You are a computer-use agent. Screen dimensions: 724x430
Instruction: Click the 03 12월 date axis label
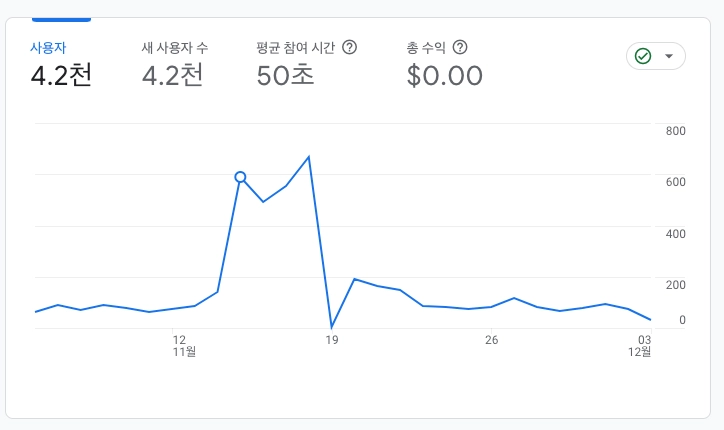641,346
